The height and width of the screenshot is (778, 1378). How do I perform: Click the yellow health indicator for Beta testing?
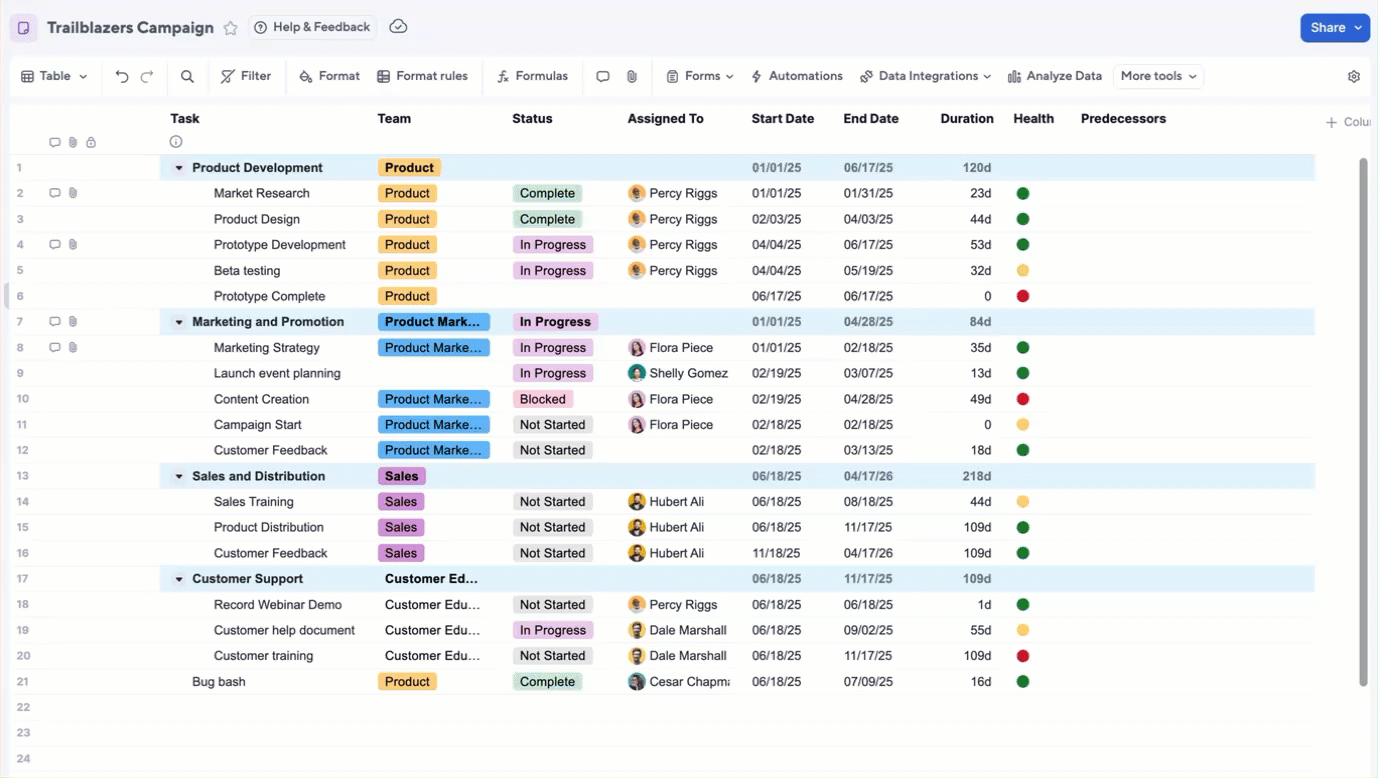pyautogui.click(x=1022, y=270)
